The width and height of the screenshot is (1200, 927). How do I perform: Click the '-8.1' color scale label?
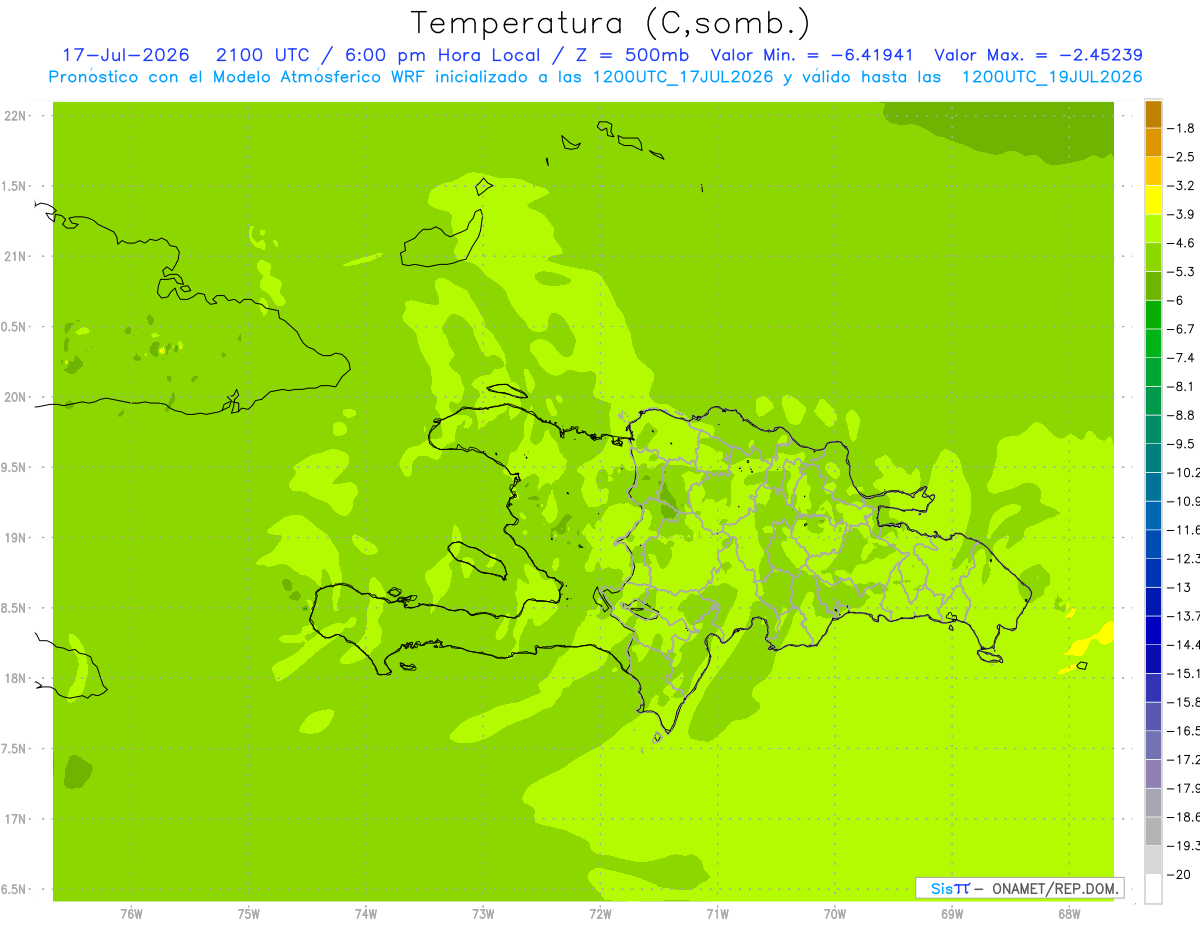coord(1182,386)
